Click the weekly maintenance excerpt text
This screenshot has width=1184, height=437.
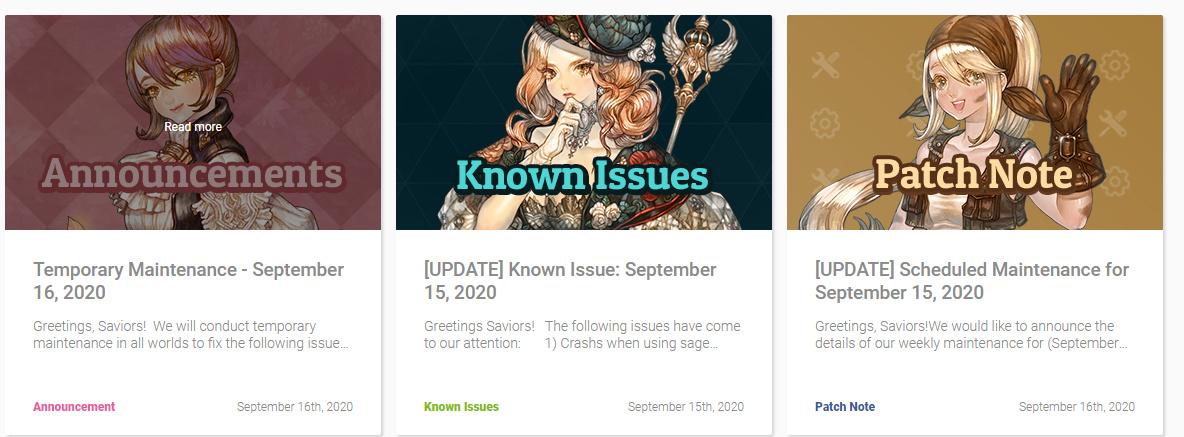(972, 335)
